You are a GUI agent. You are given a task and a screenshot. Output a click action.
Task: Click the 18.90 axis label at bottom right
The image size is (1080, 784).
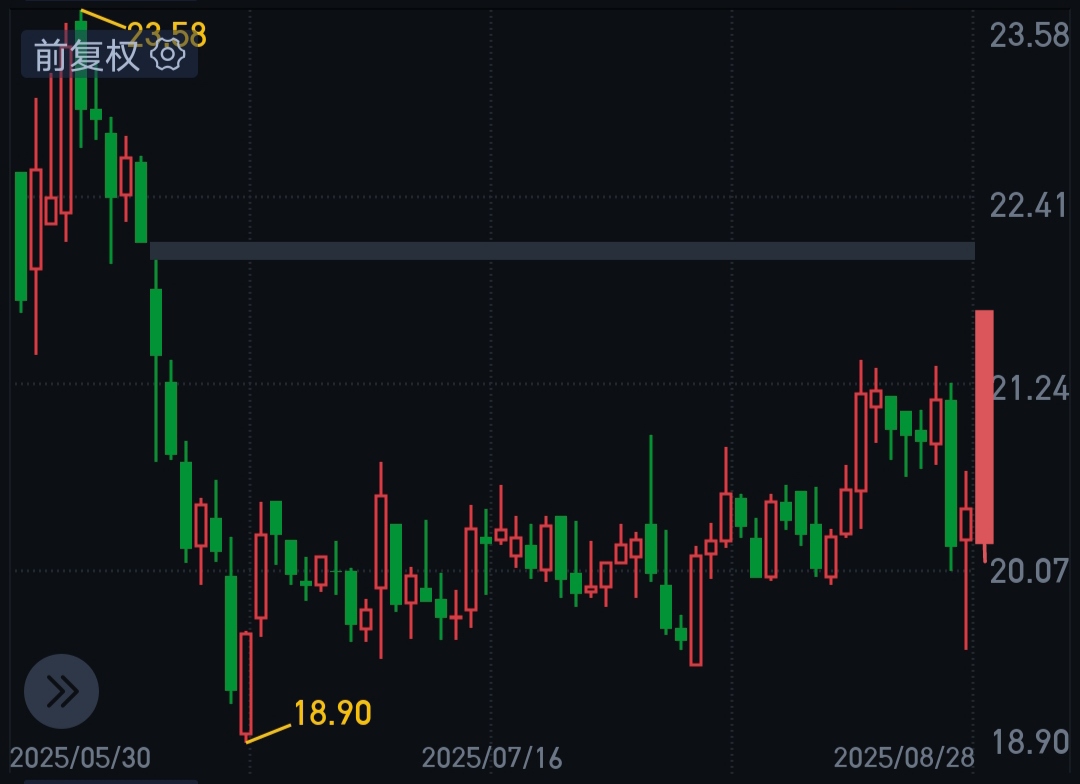tap(1029, 741)
